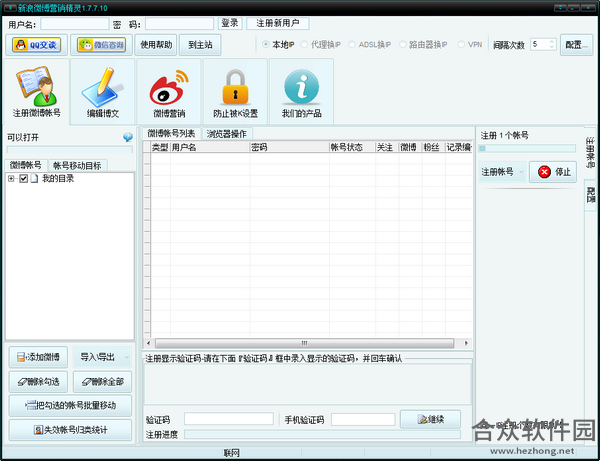Click the 删除全部 button
Screen dimensions: 600x461
click(x=102, y=381)
